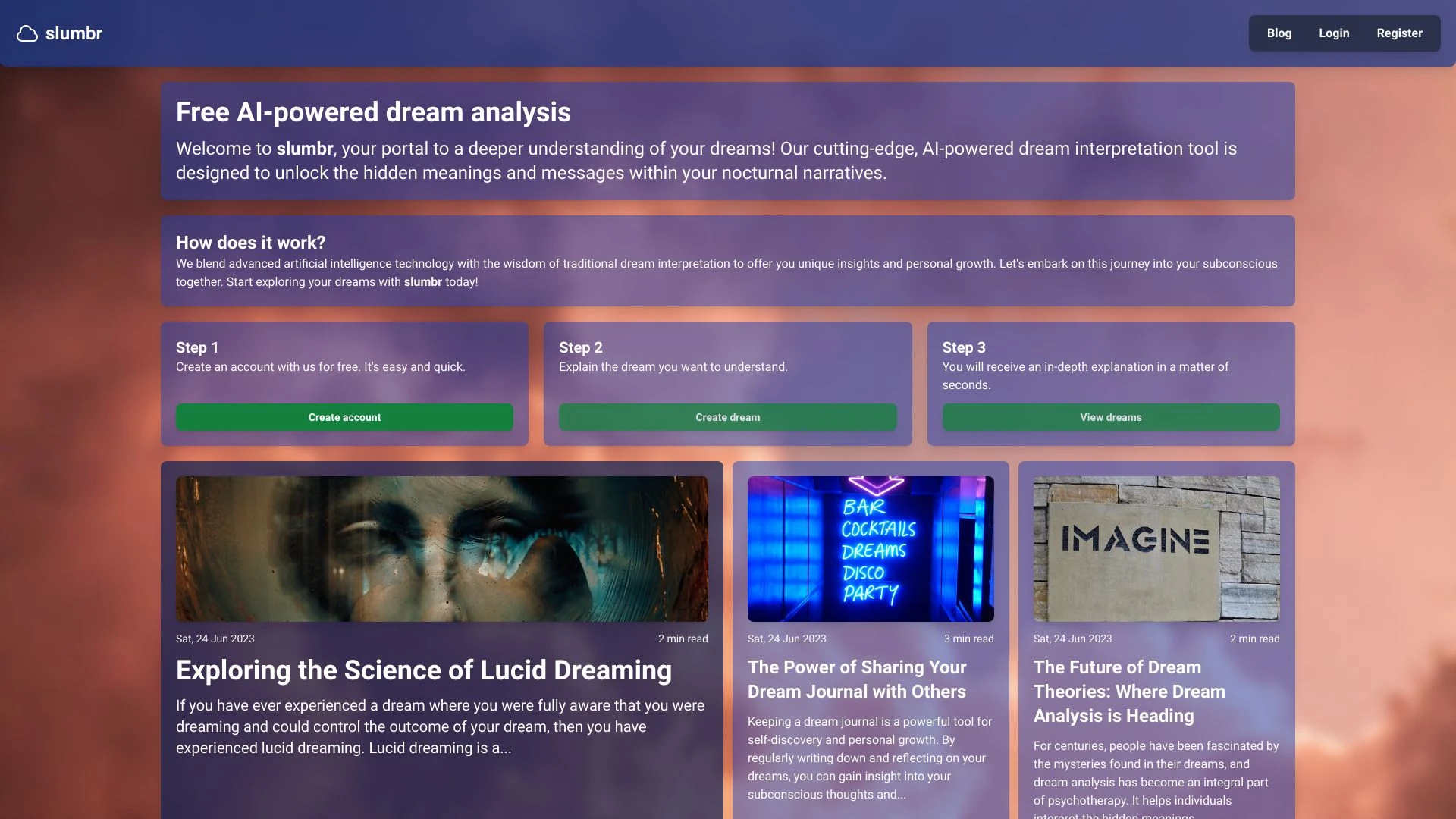Screen dimensions: 1456x819
Task: Click the How does it work section
Action: pos(250,242)
